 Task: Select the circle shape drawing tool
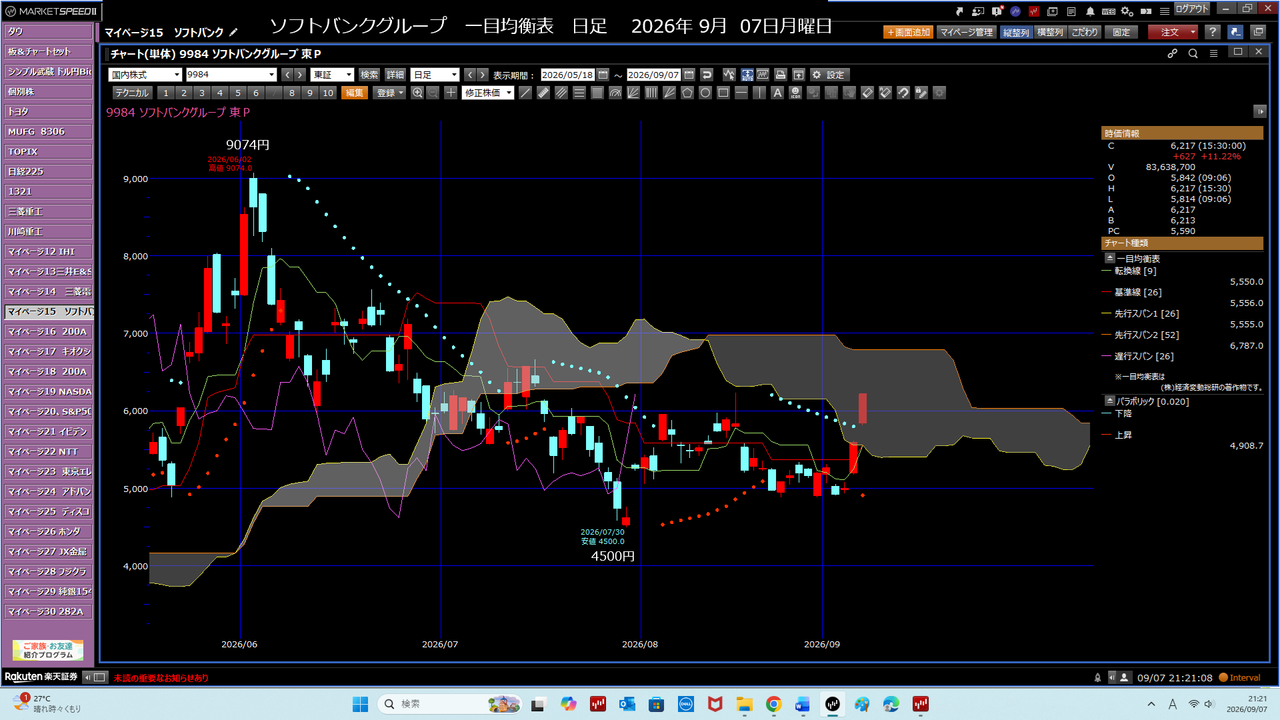705,93
